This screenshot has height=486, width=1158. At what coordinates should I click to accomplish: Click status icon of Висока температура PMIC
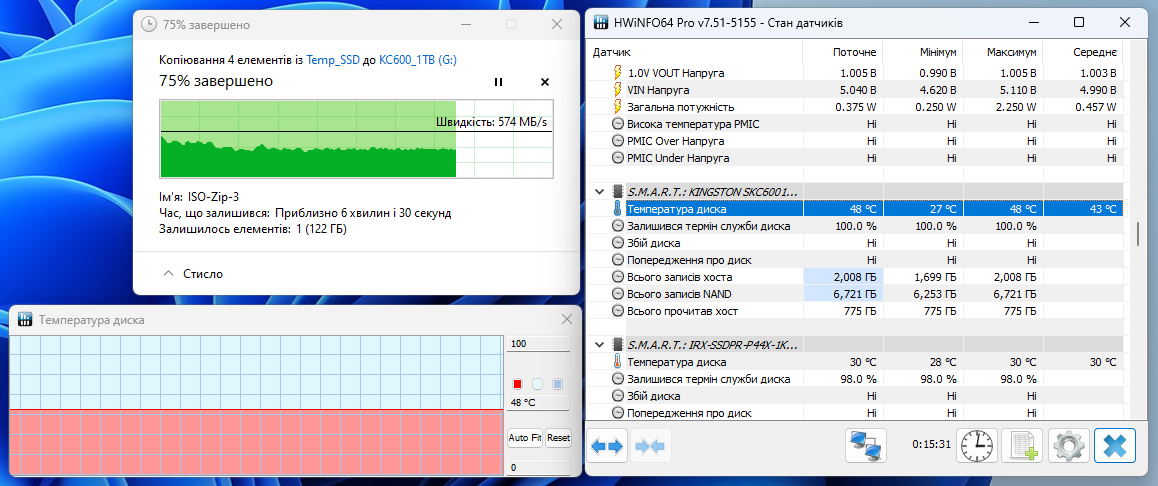coord(618,124)
